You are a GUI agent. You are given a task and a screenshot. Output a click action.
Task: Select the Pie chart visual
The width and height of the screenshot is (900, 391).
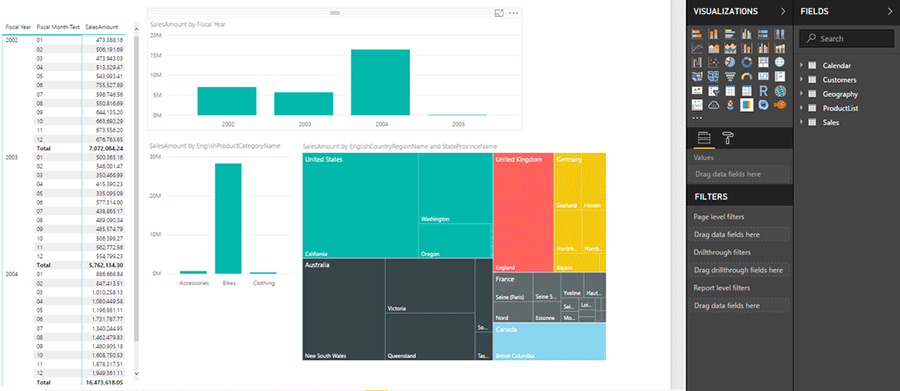730,62
